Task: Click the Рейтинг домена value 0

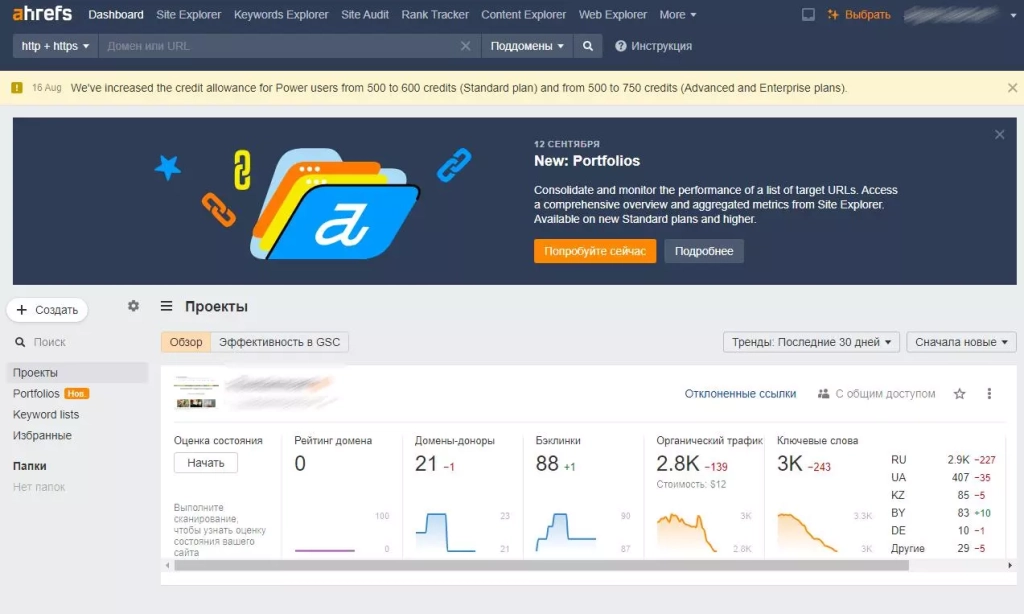Action: (x=300, y=463)
